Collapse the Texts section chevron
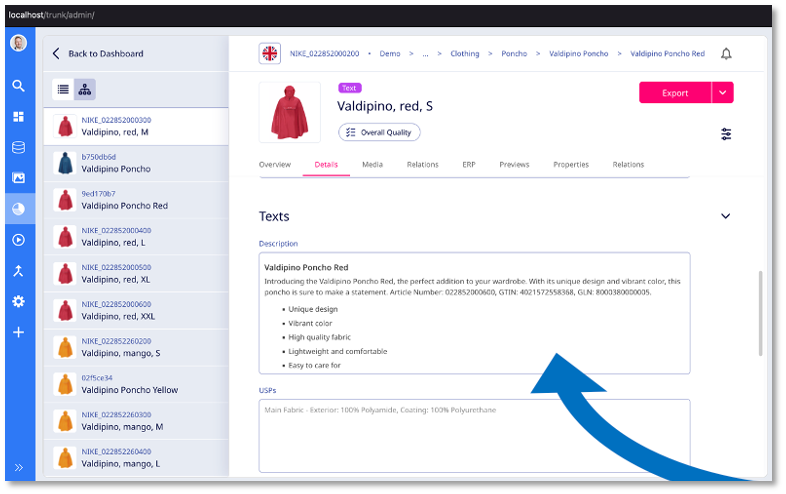 725,216
